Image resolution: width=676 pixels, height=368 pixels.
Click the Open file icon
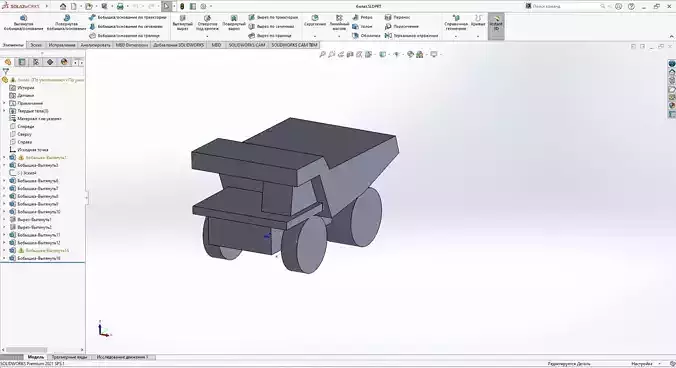89,6
